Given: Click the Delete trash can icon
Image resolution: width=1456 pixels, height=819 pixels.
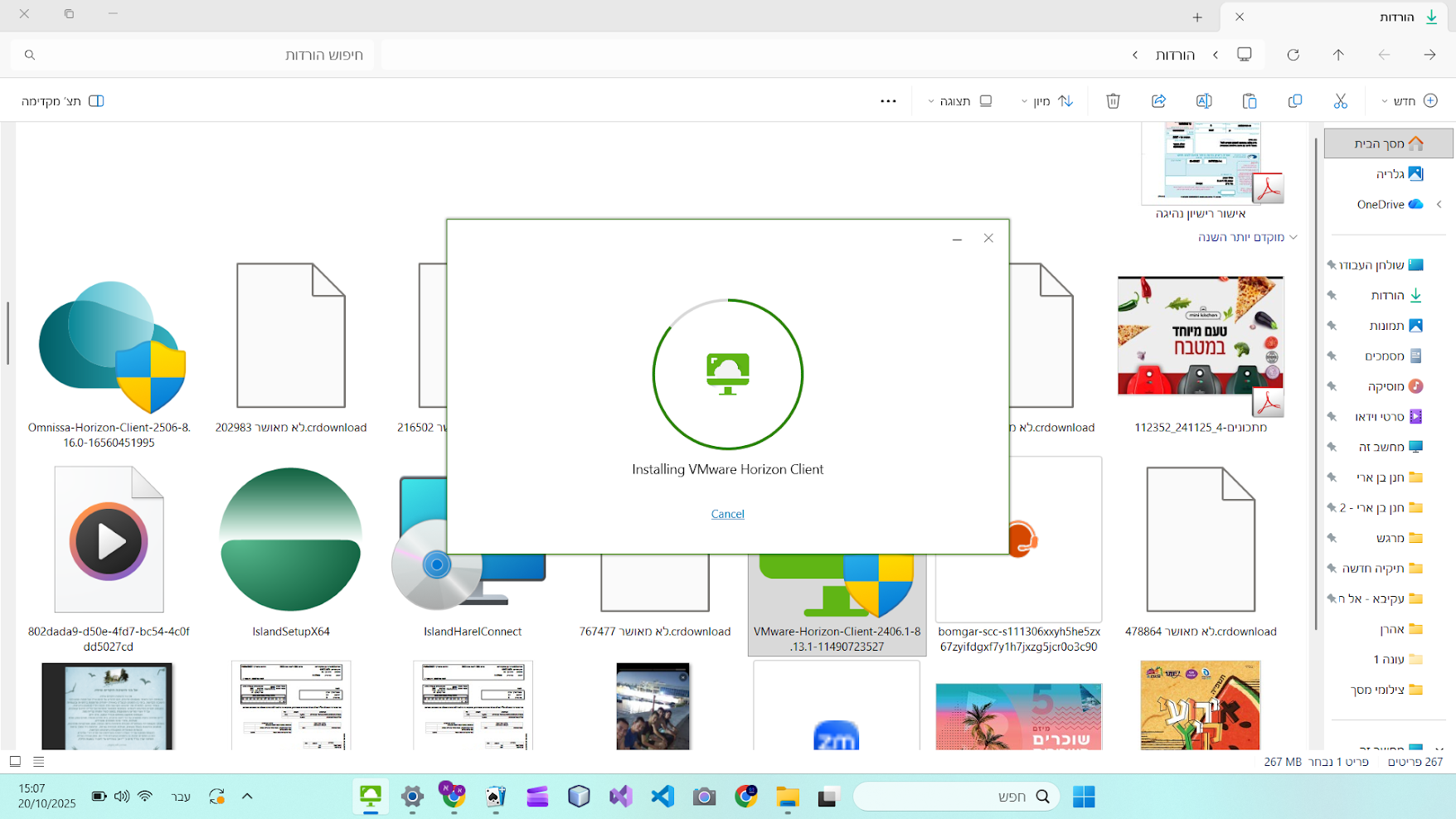Looking at the screenshot, I should [1113, 101].
